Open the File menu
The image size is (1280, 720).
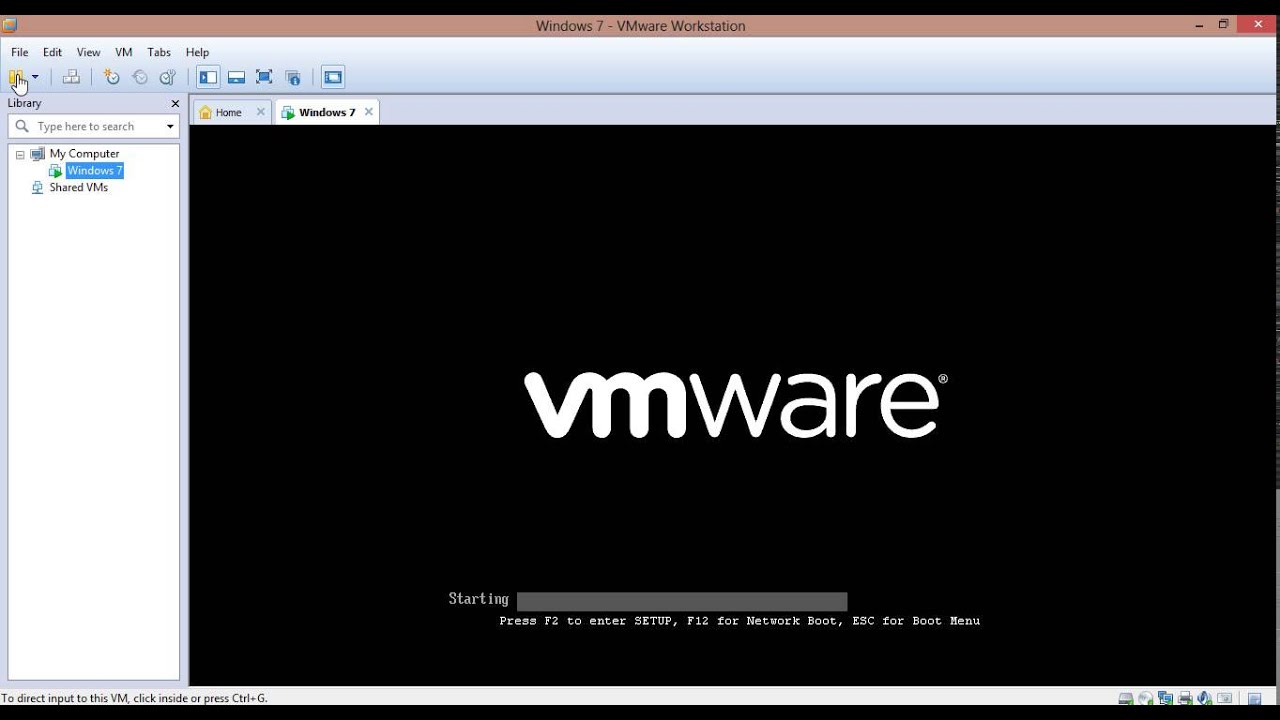20,52
